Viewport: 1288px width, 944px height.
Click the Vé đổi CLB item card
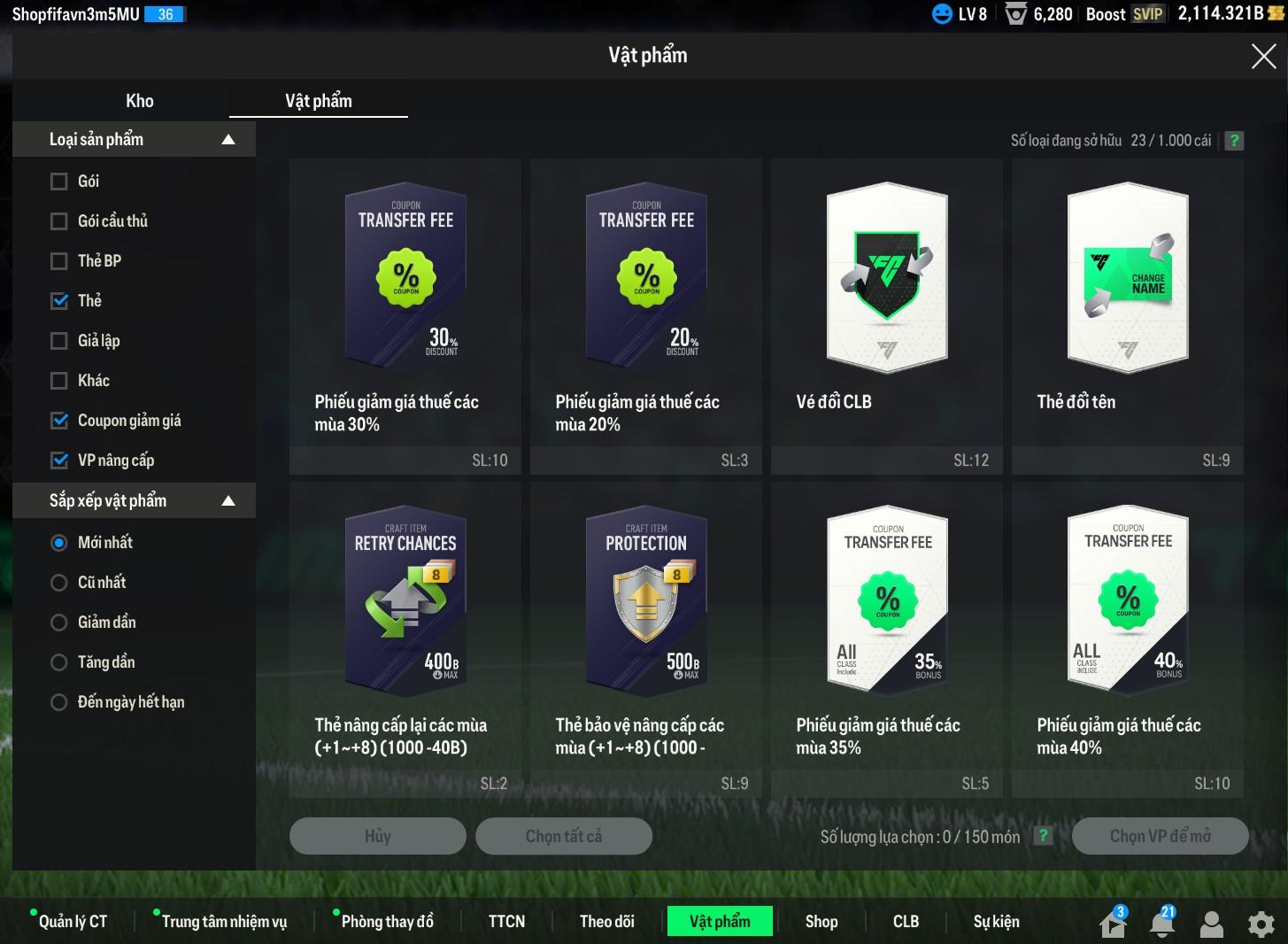point(886,316)
